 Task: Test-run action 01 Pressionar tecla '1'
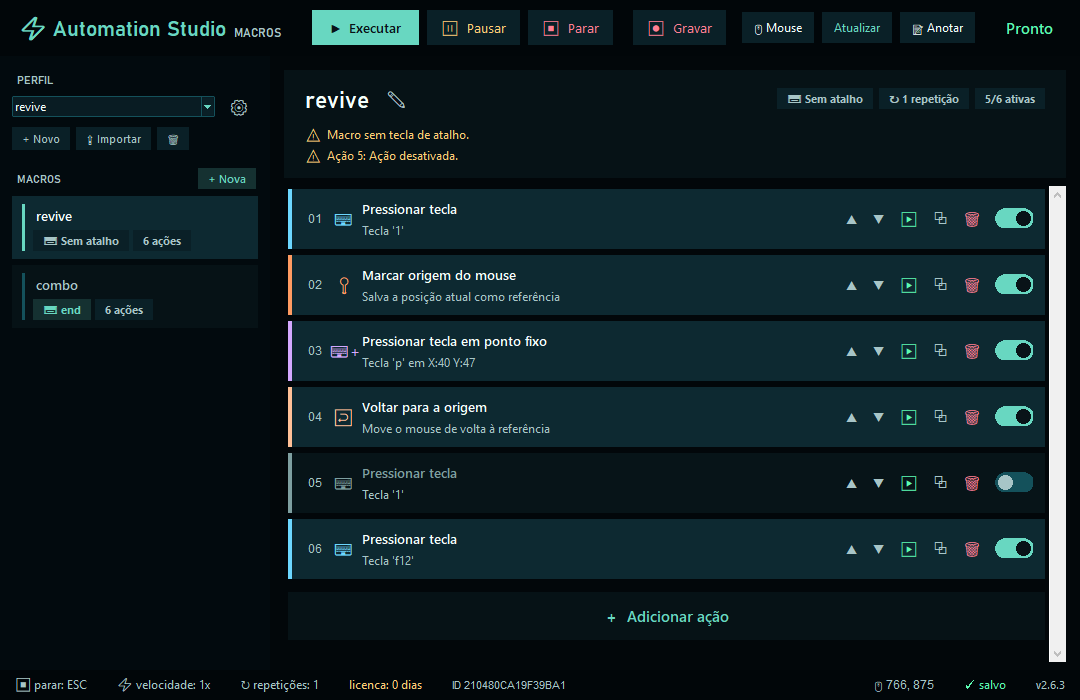908,219
